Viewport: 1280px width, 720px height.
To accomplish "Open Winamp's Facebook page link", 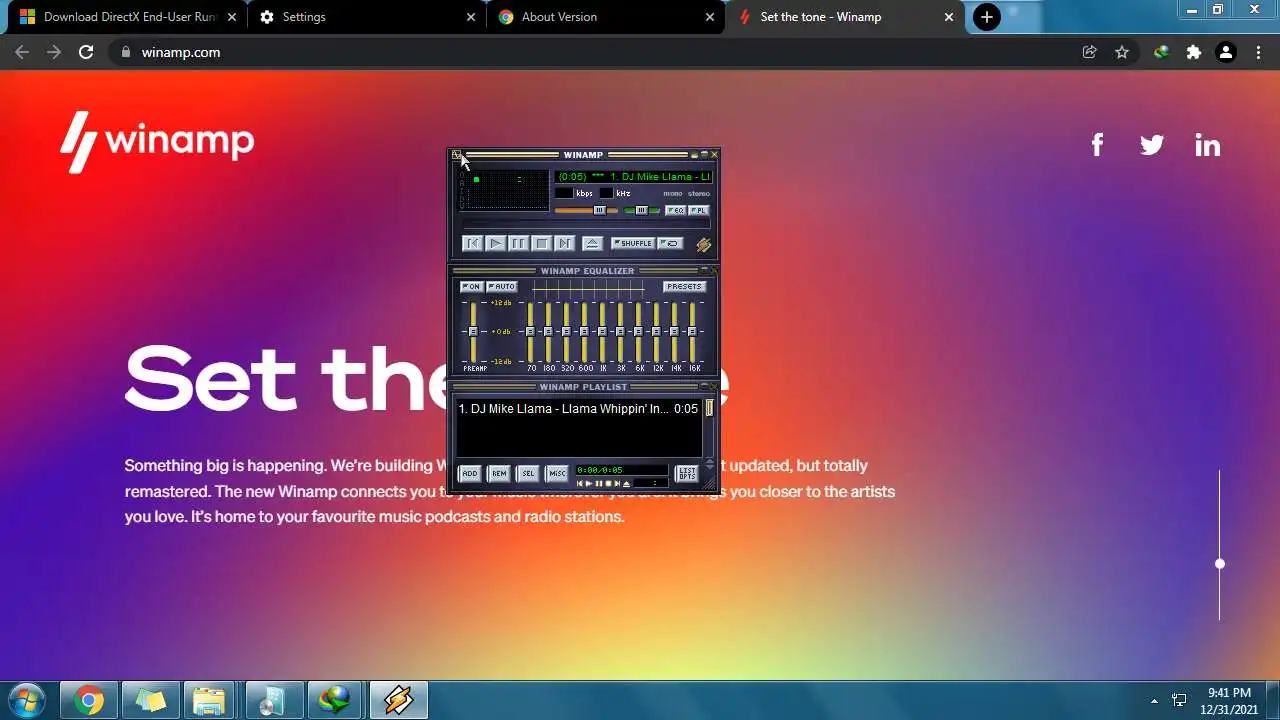I will point(1097,145).
